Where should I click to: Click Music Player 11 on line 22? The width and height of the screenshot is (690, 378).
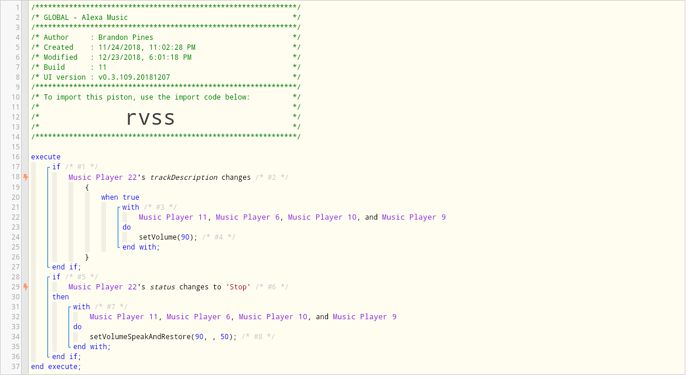173,217
